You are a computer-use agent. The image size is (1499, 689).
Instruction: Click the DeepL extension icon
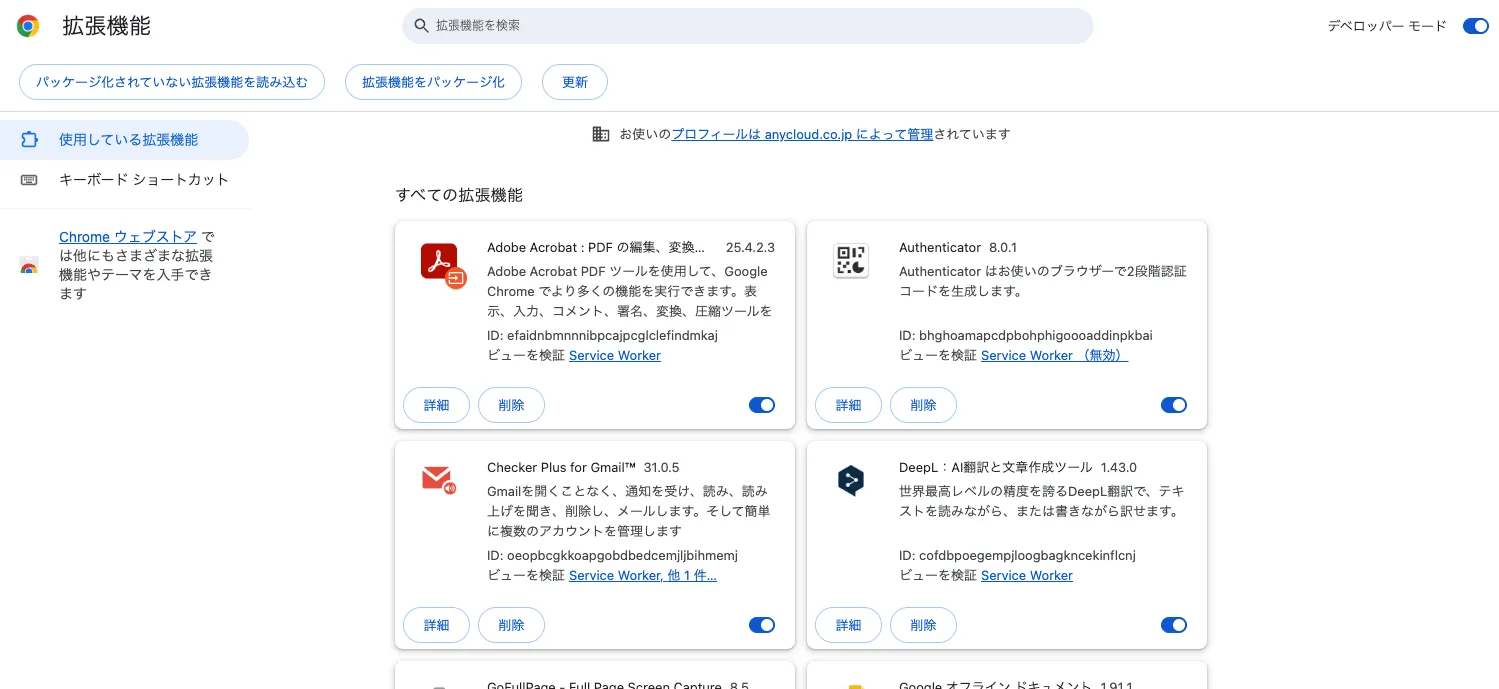pos(850,481)
